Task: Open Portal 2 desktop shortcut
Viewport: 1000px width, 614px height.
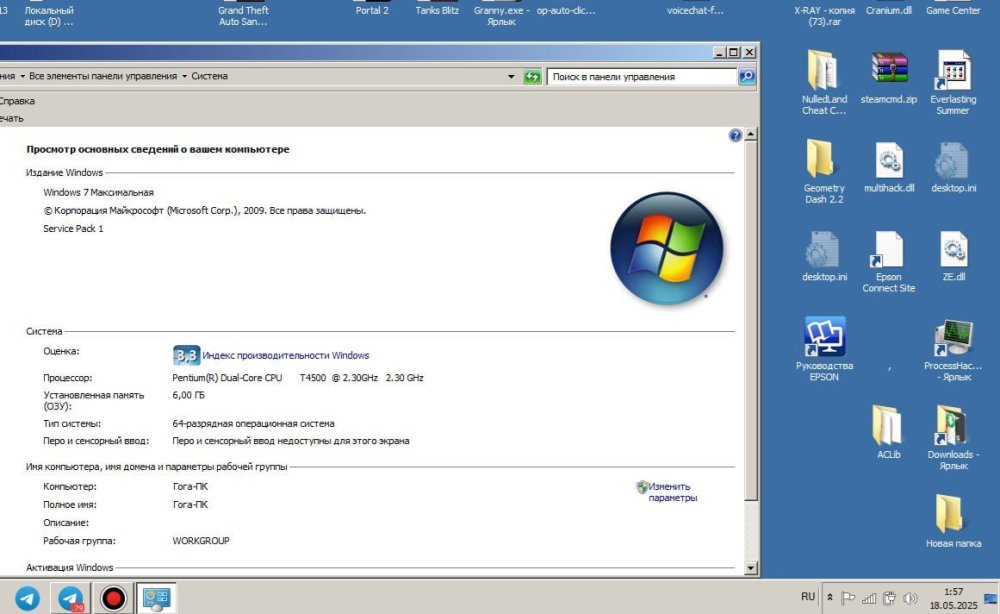Action: click(372, 8)
